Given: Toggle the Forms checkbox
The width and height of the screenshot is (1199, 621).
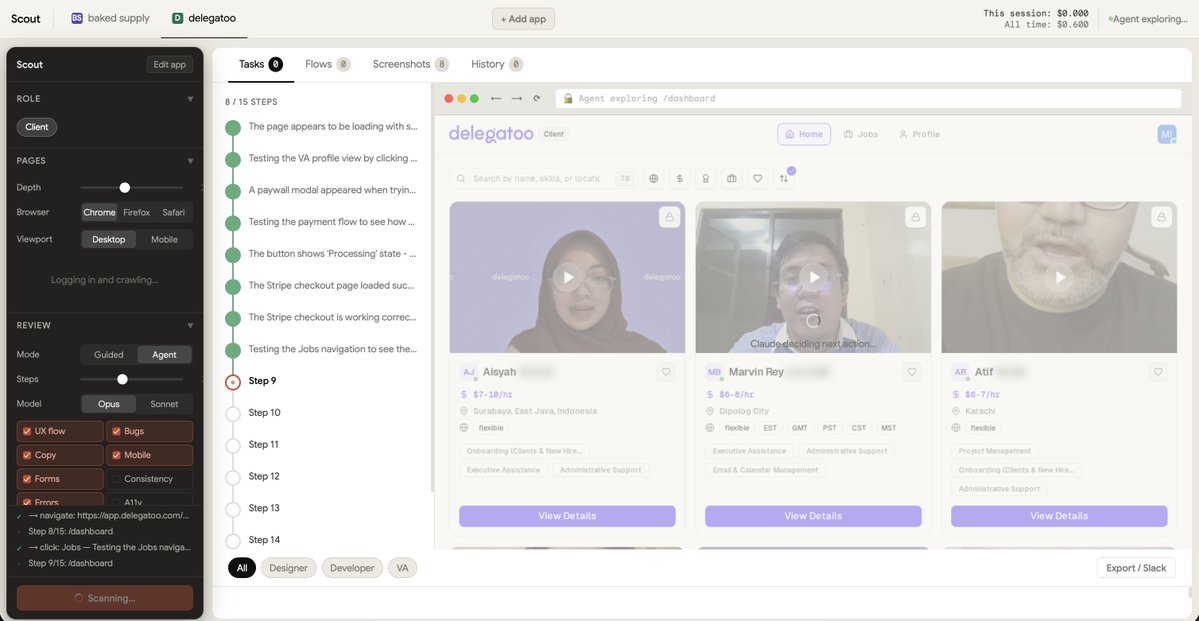Looking at the screenshot, I should [x=27, y=479].
